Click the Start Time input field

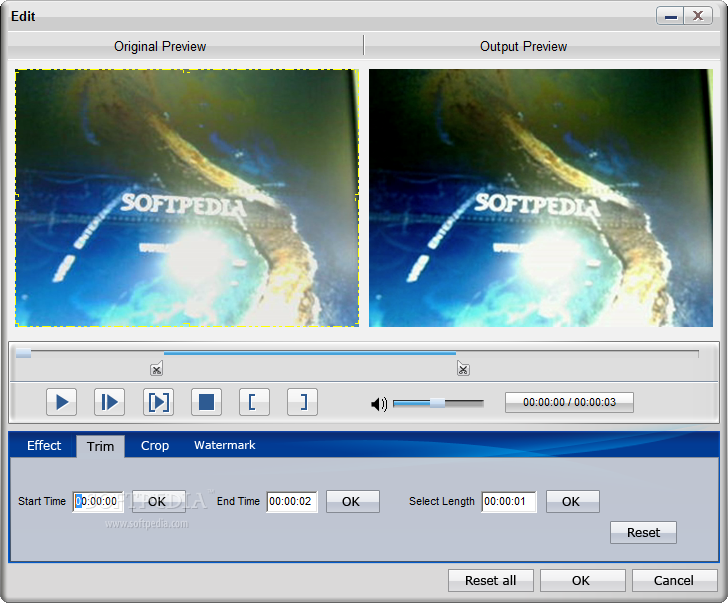pos(98,501)
